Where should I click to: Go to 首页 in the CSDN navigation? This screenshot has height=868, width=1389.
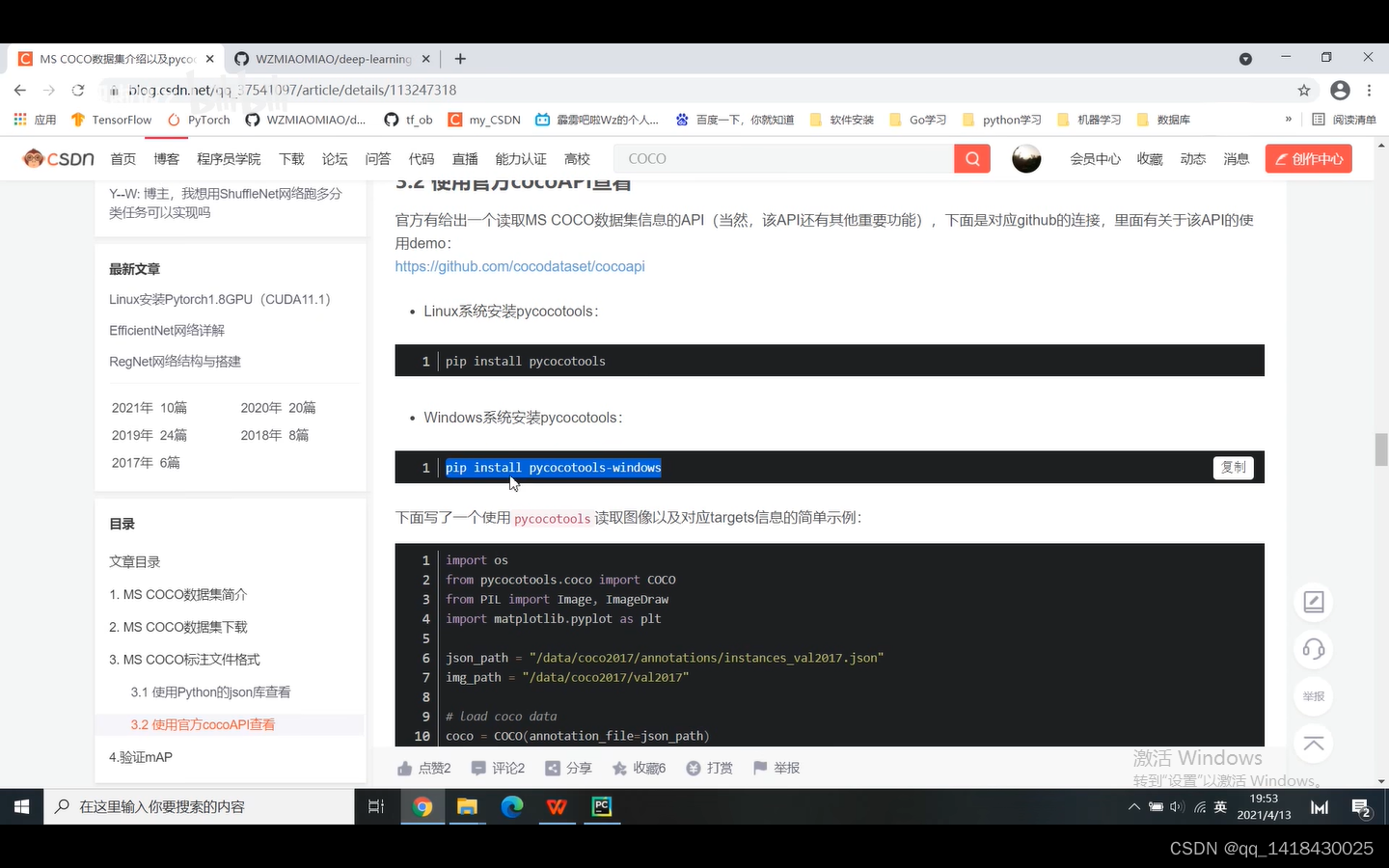[x=123, y=159]
